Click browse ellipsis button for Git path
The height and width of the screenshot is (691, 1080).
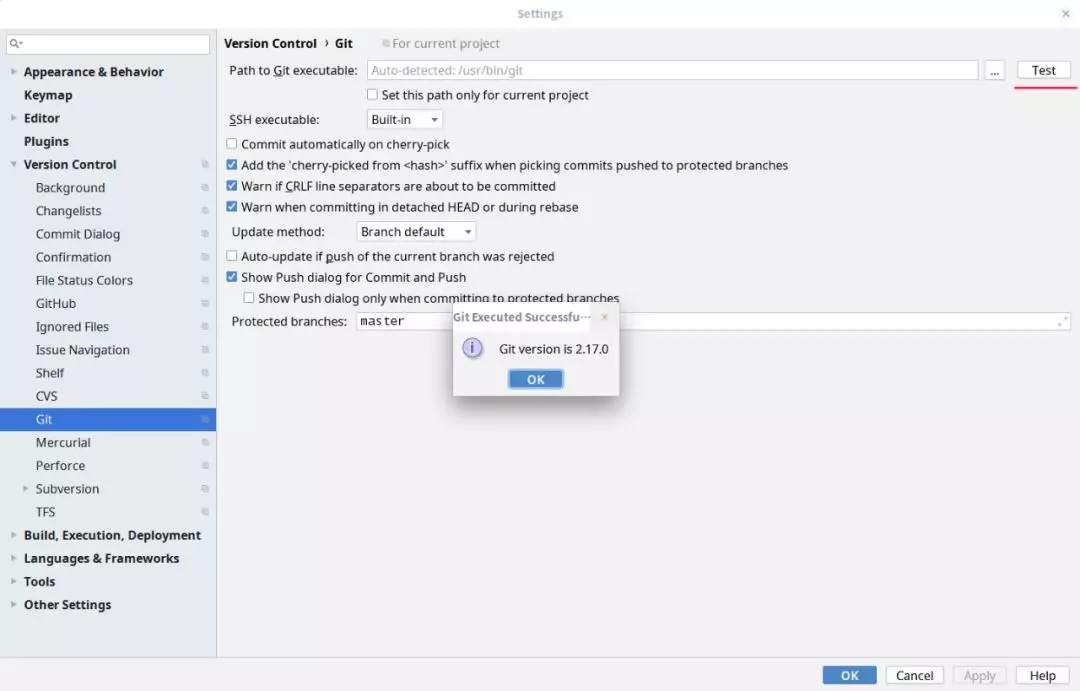(x=994, y=70)
